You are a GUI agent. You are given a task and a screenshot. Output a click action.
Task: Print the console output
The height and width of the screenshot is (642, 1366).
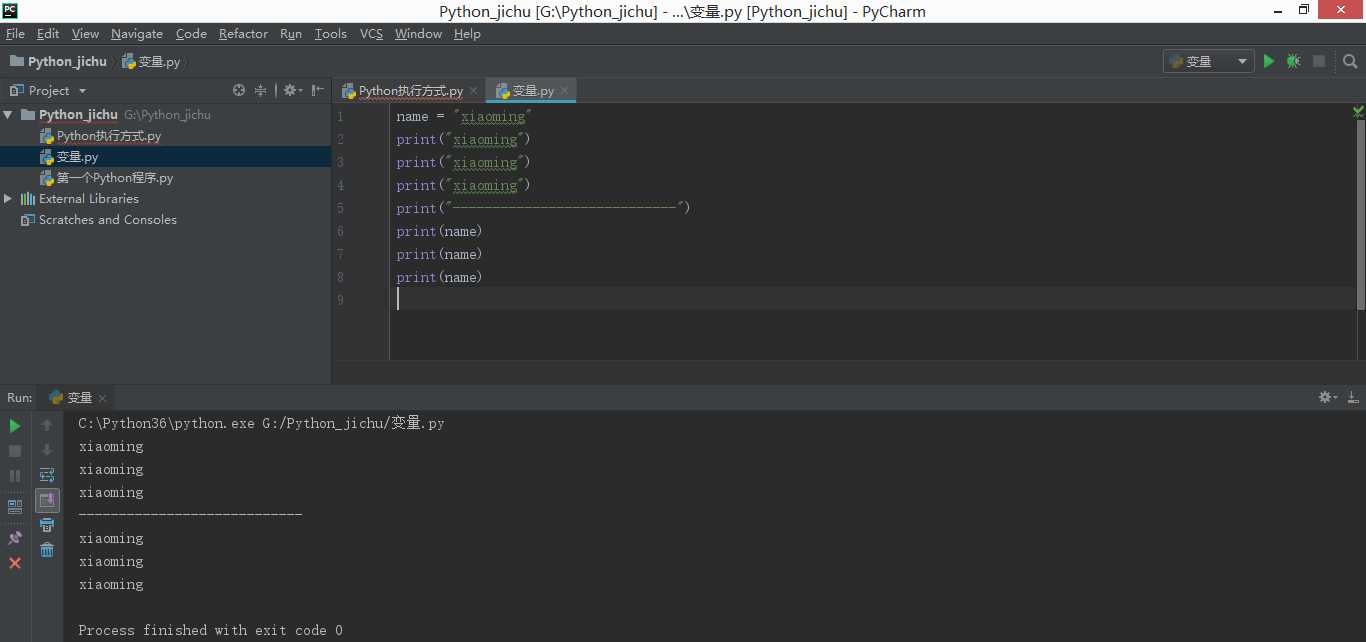(47, 525)
